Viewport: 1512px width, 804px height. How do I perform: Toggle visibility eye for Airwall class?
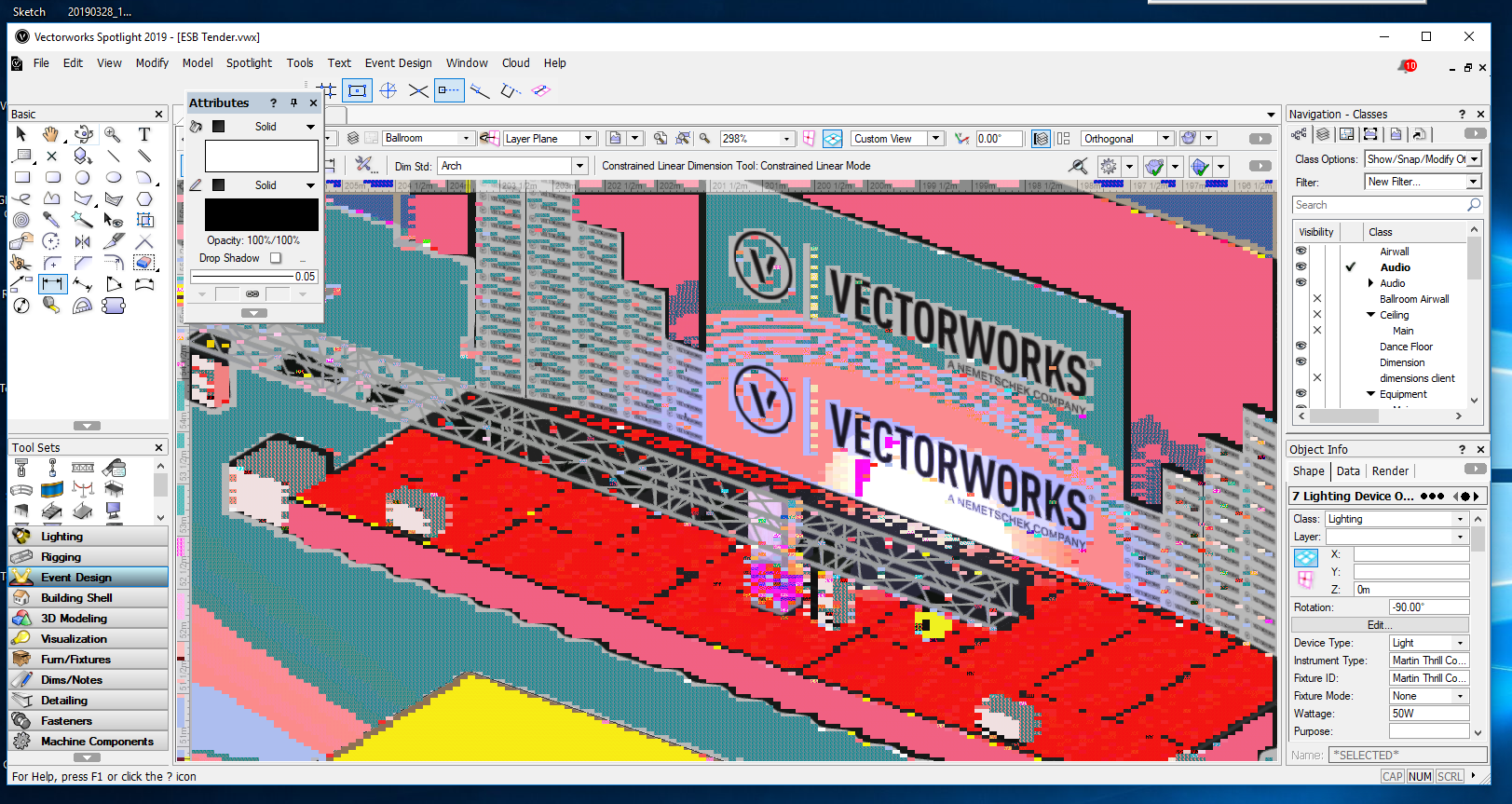[x=1301, y=252]
